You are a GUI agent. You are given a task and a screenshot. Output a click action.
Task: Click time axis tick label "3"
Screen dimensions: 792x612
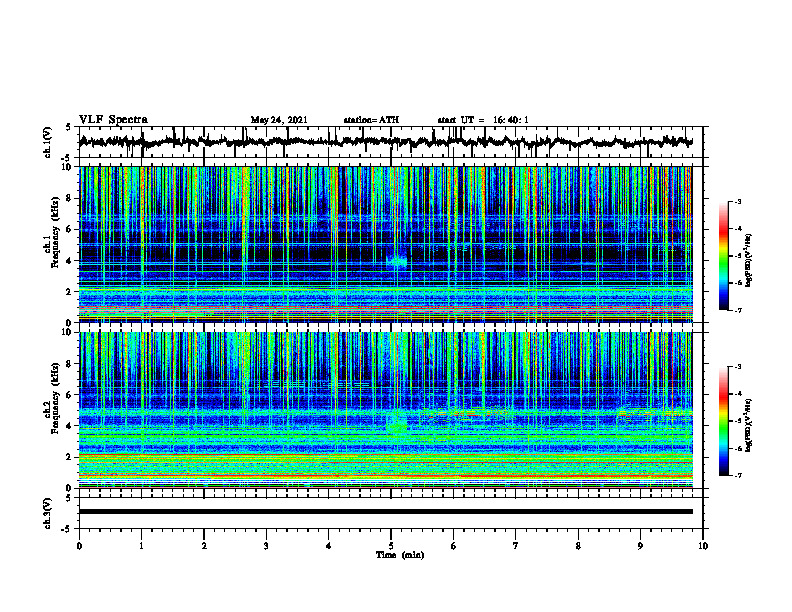tap(266, 546)
